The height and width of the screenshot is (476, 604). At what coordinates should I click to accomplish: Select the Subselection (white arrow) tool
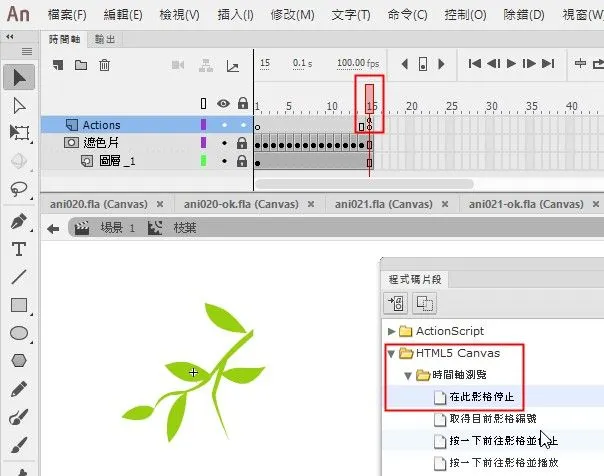[x=19, y=106]
